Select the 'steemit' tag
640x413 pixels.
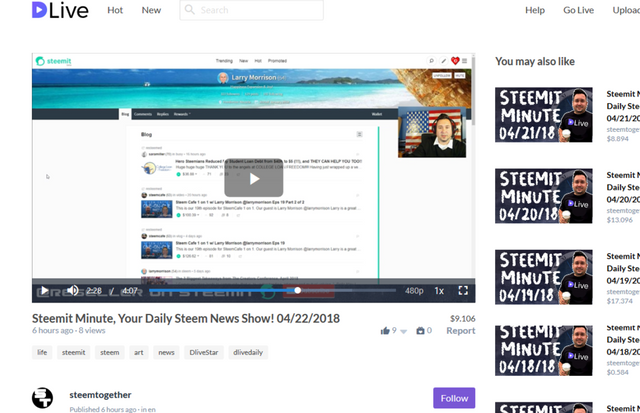tap(73, 352)
